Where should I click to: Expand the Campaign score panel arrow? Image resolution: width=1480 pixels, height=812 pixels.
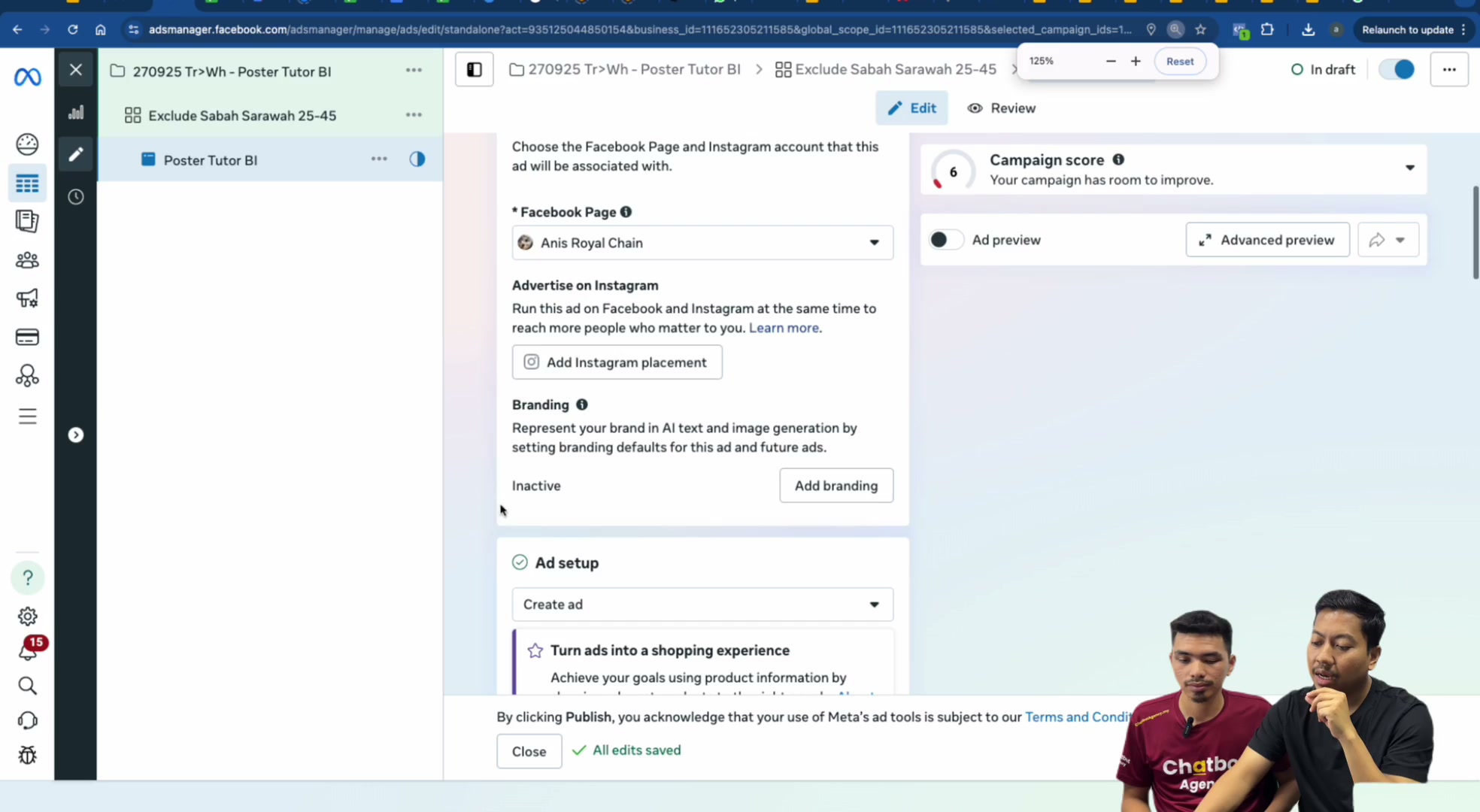pos(1410,168)
